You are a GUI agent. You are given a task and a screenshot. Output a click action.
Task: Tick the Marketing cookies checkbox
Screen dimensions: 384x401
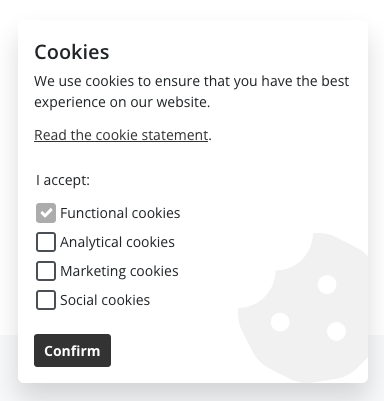pos(46,271)
